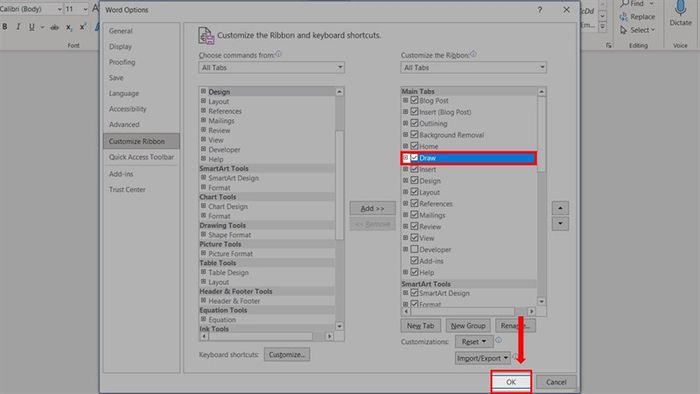Move selected tab down with arrow button
The image size is (700, 394).
click(x=560, y=224)
